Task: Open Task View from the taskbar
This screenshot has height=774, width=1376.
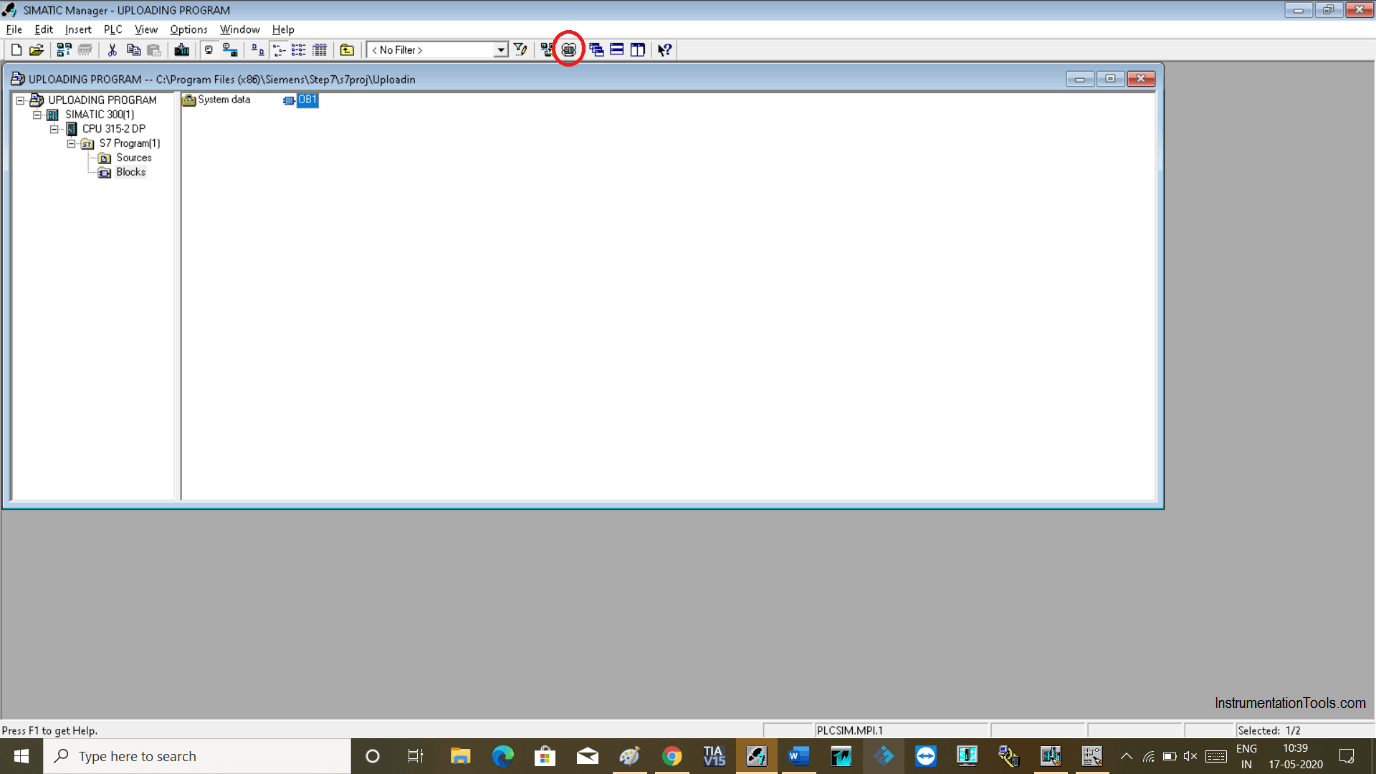Action: (416, 756)
